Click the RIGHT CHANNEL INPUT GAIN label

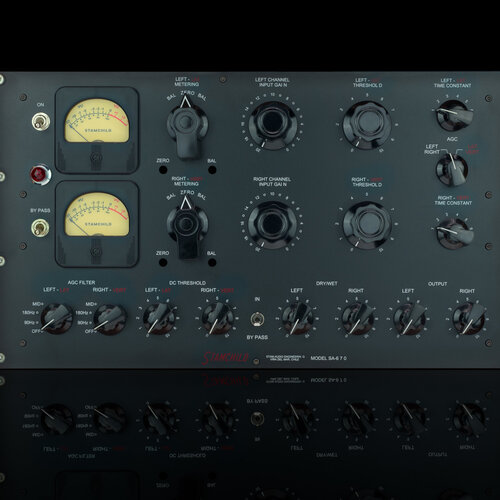(x=272, y=182)
